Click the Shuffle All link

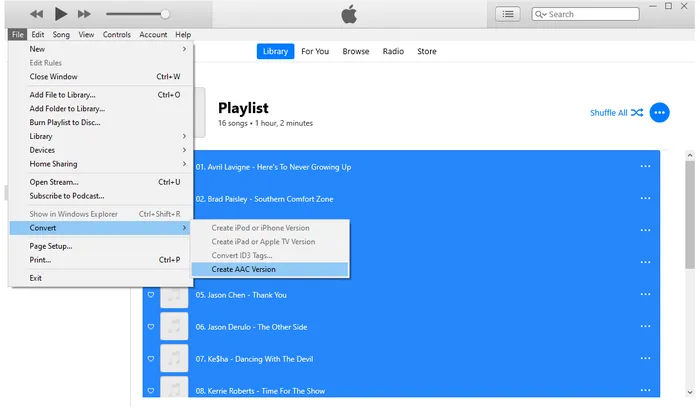click(x=617, y=113)
